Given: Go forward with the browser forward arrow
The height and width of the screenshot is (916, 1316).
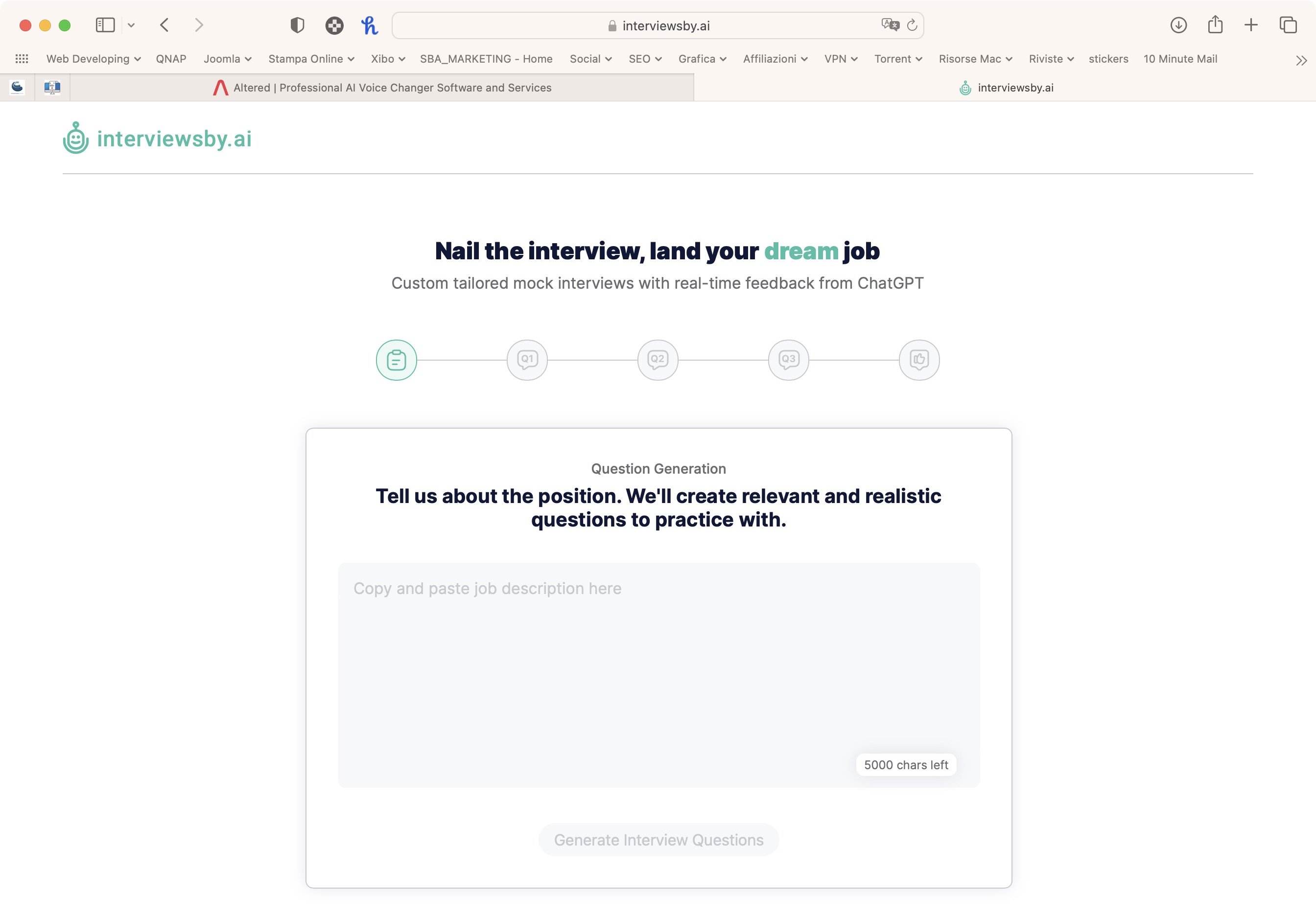Looking at the screenshot, I should click(x=199, y=25).
